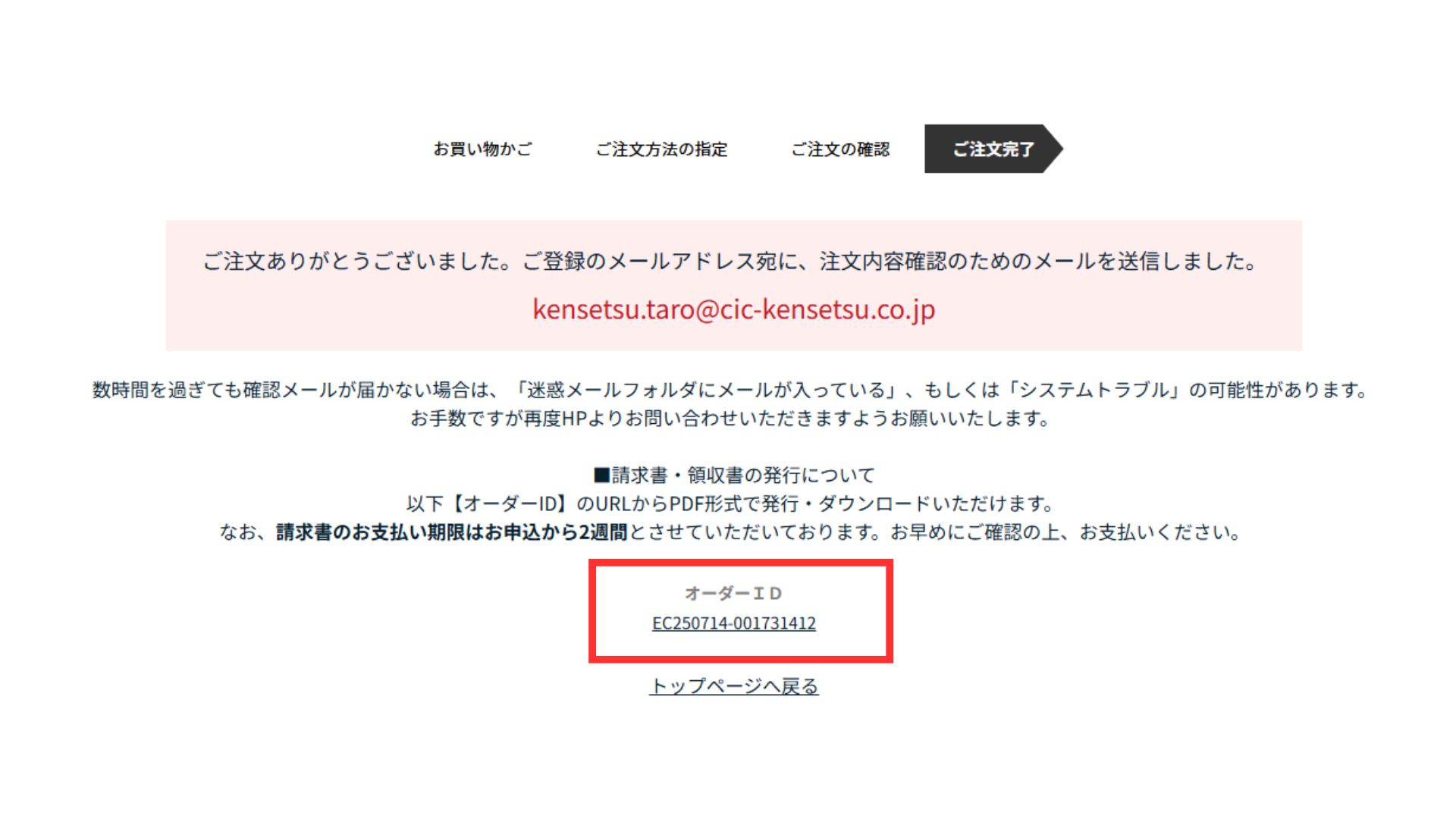This screenshot has height=819, width=1456.
Task: Click the 【オーダーID】 bracketed text
Action: coord(510,504)
